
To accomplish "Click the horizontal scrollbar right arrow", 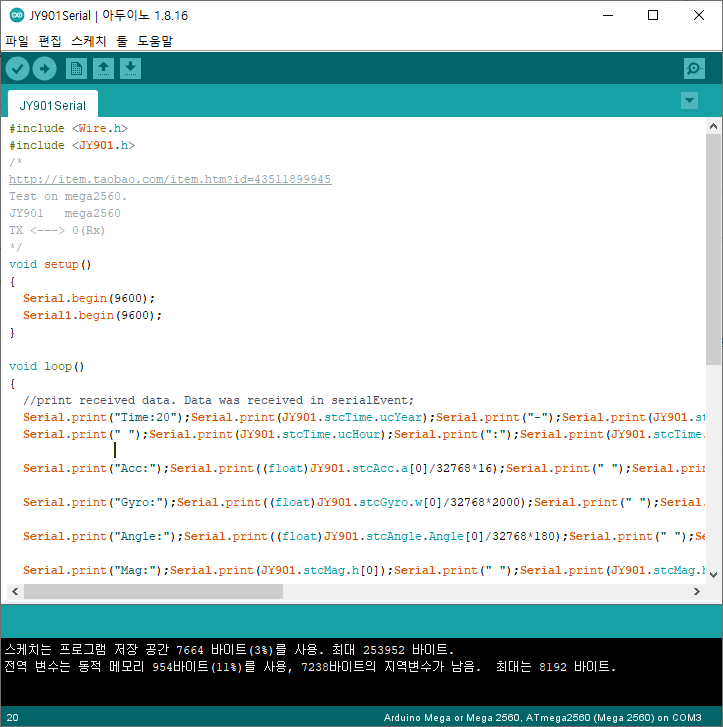I will coord(697,591).
